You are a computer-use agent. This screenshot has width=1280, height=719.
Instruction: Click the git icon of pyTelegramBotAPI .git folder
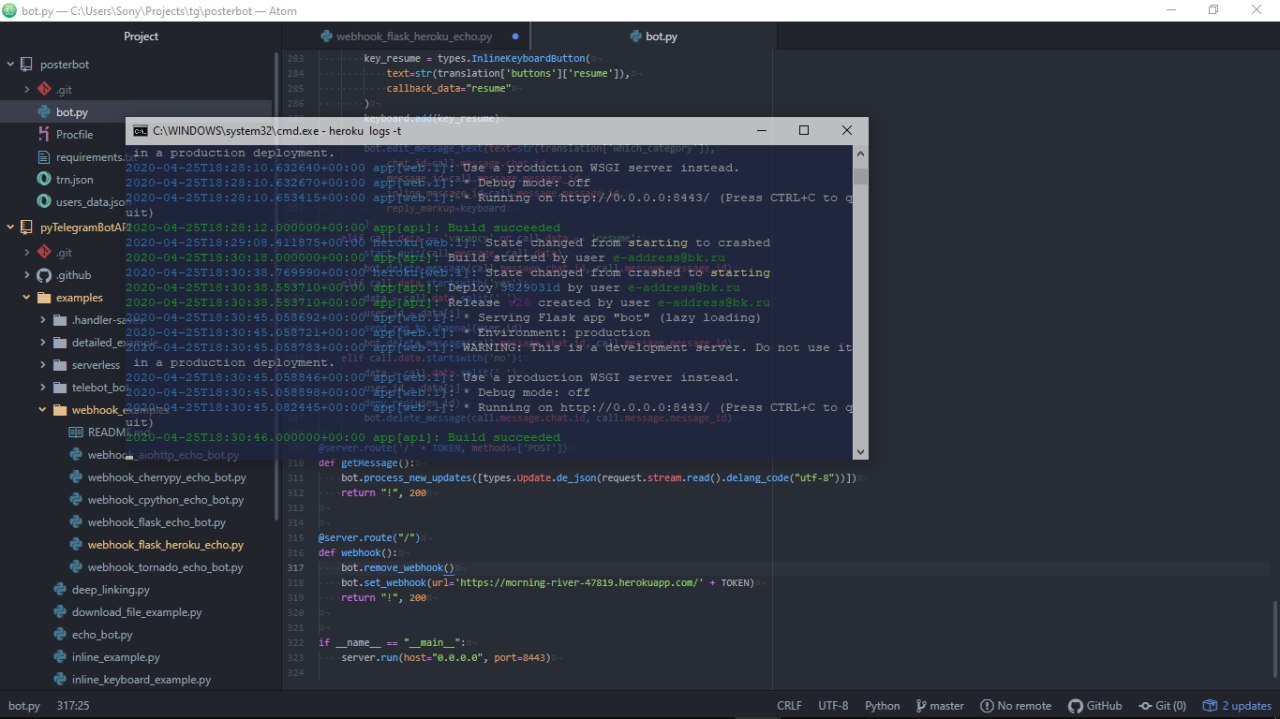[x=44, y=253]
